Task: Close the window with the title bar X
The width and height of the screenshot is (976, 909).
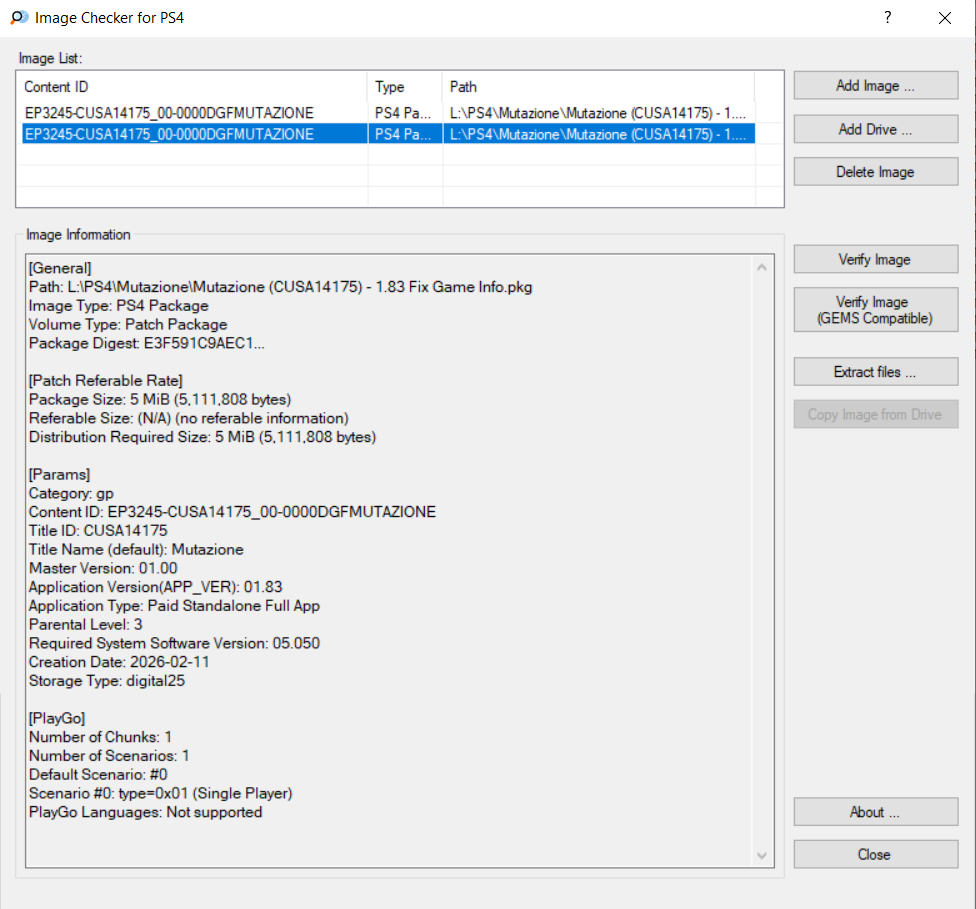Action: [944, 18]
